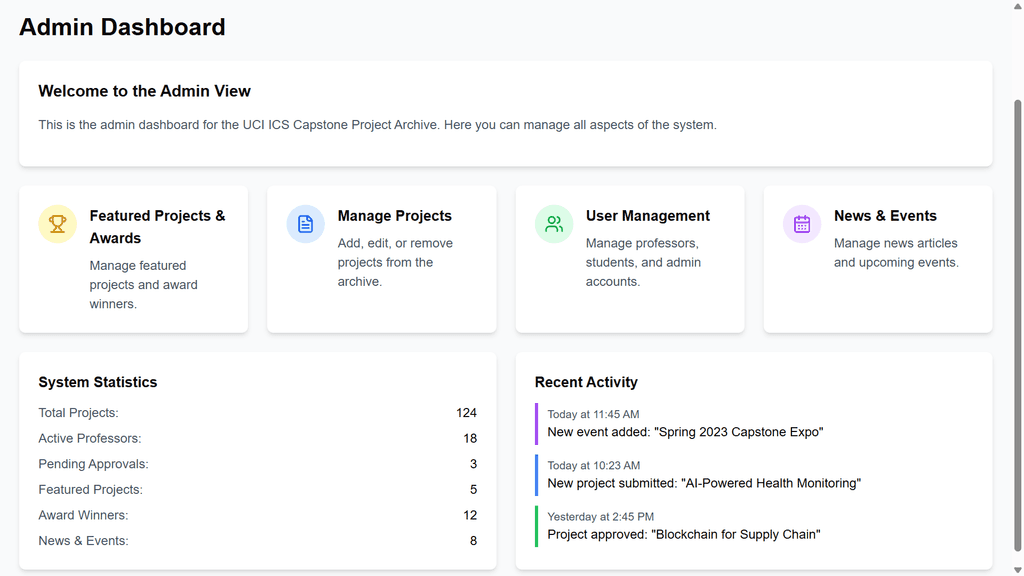This screenshot has height=576, width=1024.
Task: Select the "Blockchain for Supply Chain" activity entry
Action: point(683,534)
